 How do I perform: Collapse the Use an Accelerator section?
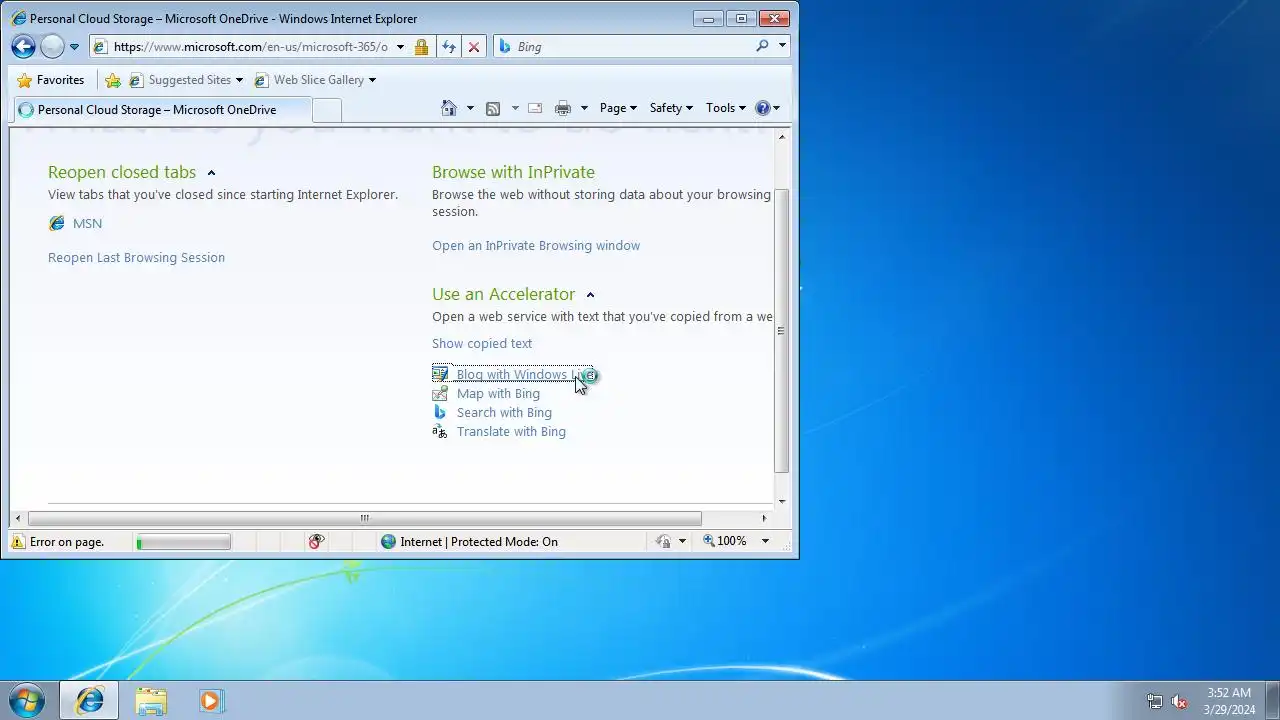[x=590, y=295]
